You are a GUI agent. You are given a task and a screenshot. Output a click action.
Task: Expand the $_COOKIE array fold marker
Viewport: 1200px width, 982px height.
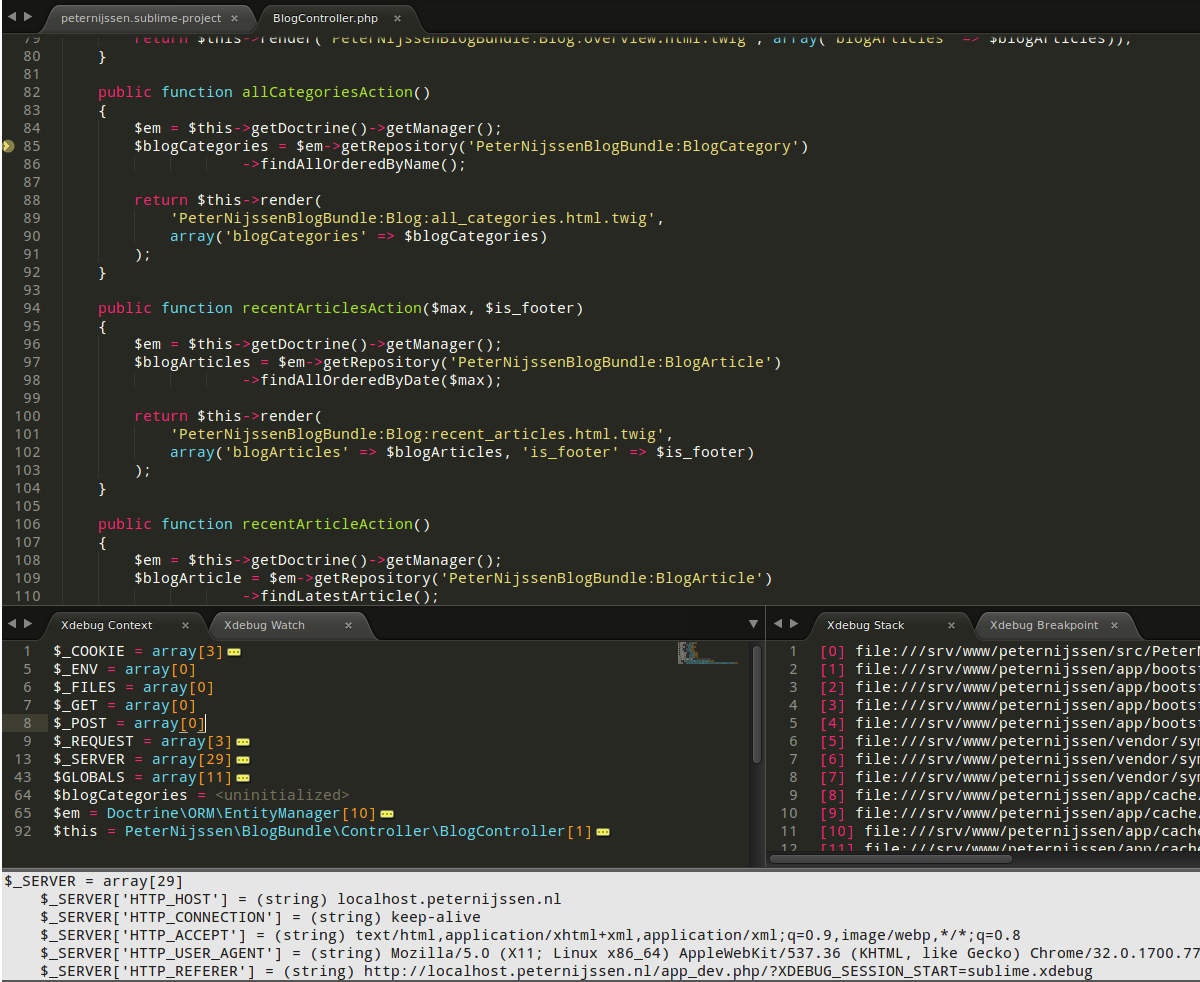pos(234,652)
